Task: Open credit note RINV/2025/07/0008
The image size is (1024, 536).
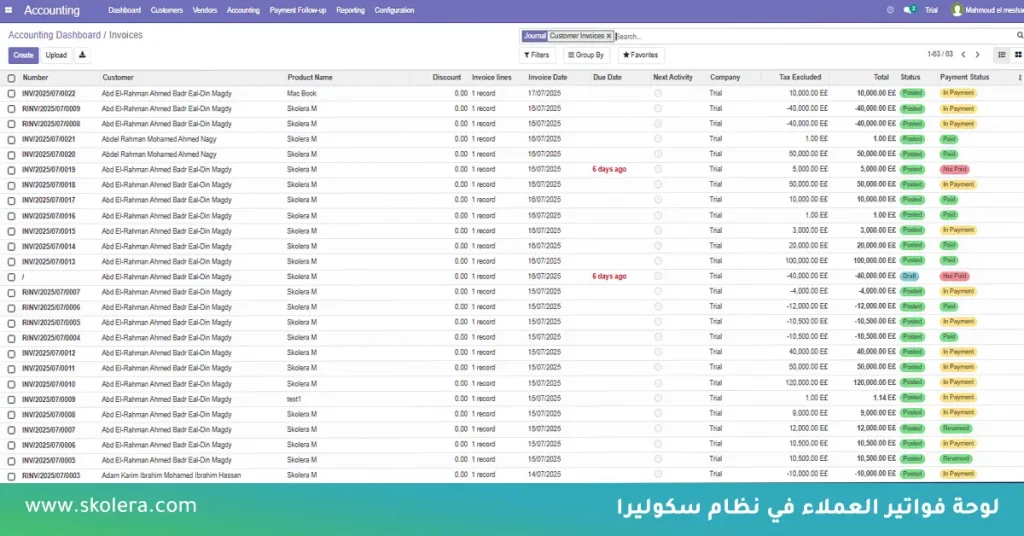Action: (51, 123)
